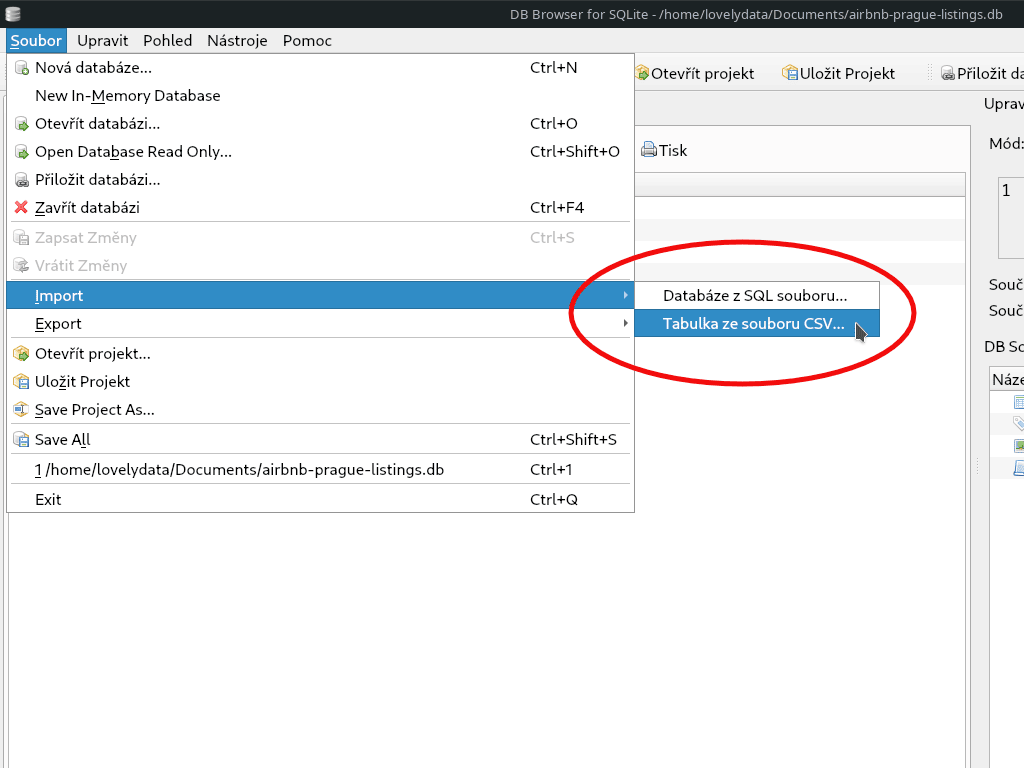Viewport: 1024px width, 768px height.
Task: Select New In-Memory Database entry
Action: point(320,96)
